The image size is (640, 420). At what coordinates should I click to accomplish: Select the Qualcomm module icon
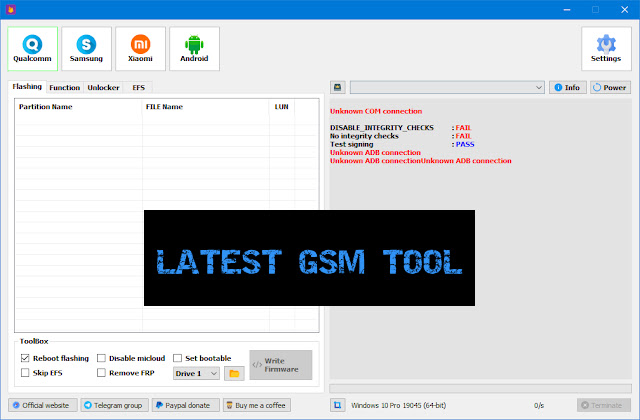(x=32, y=49)
